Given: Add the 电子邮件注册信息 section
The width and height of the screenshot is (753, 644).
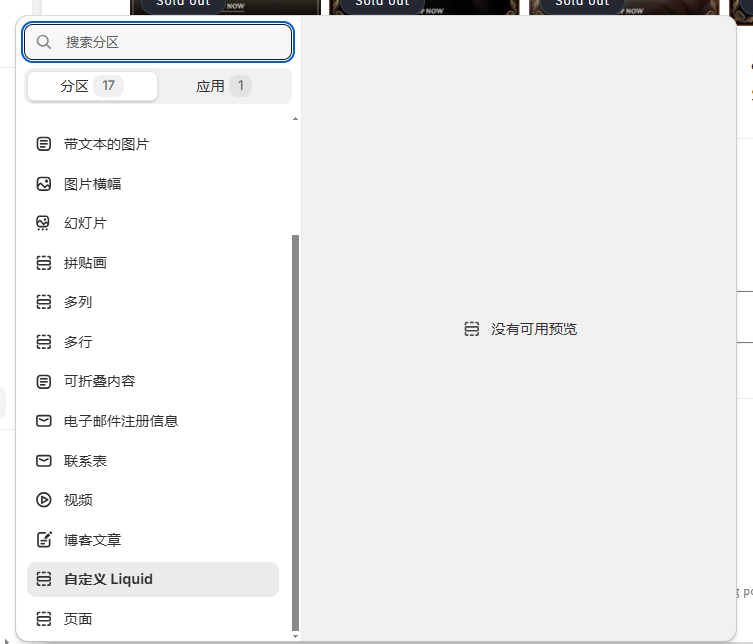Looking at the screenshot, I should 153,421.
